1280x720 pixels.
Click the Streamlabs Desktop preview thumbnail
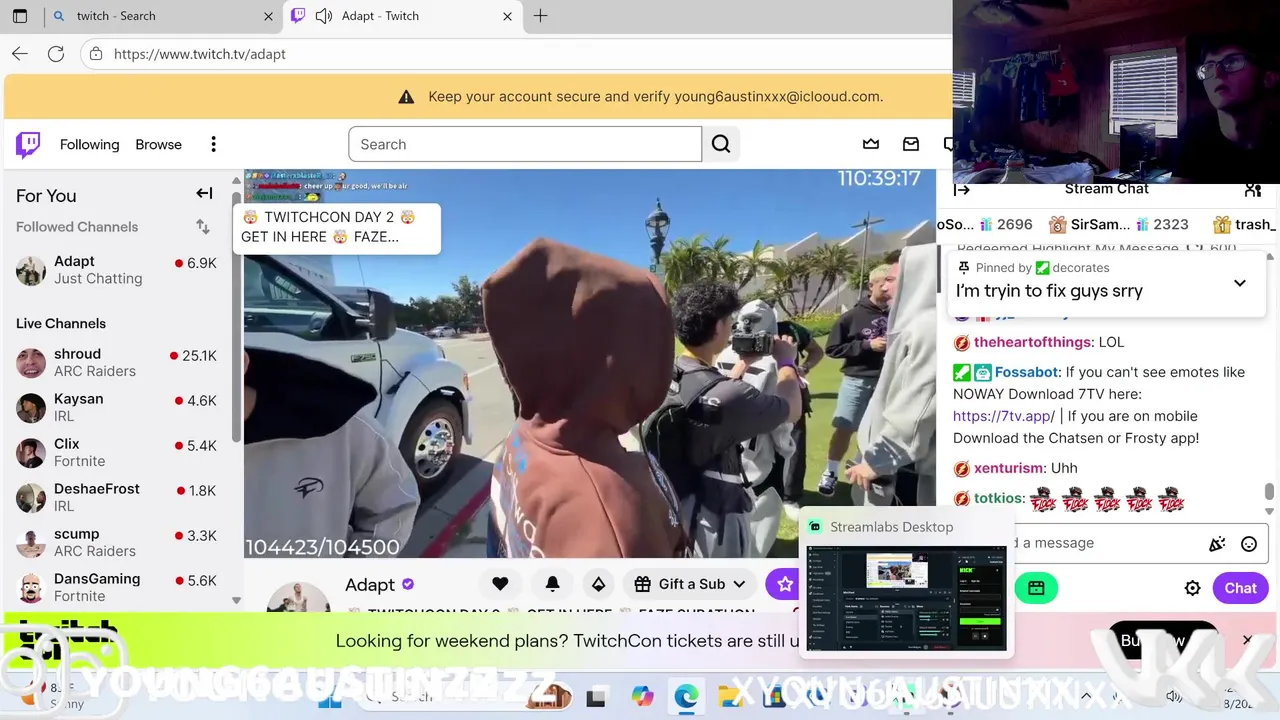click(906, 598)
